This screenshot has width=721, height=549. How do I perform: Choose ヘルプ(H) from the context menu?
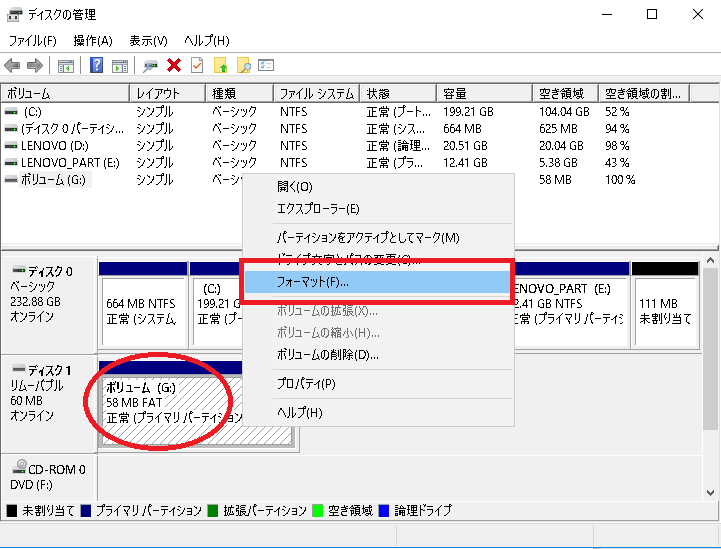[x=378, y=412]
